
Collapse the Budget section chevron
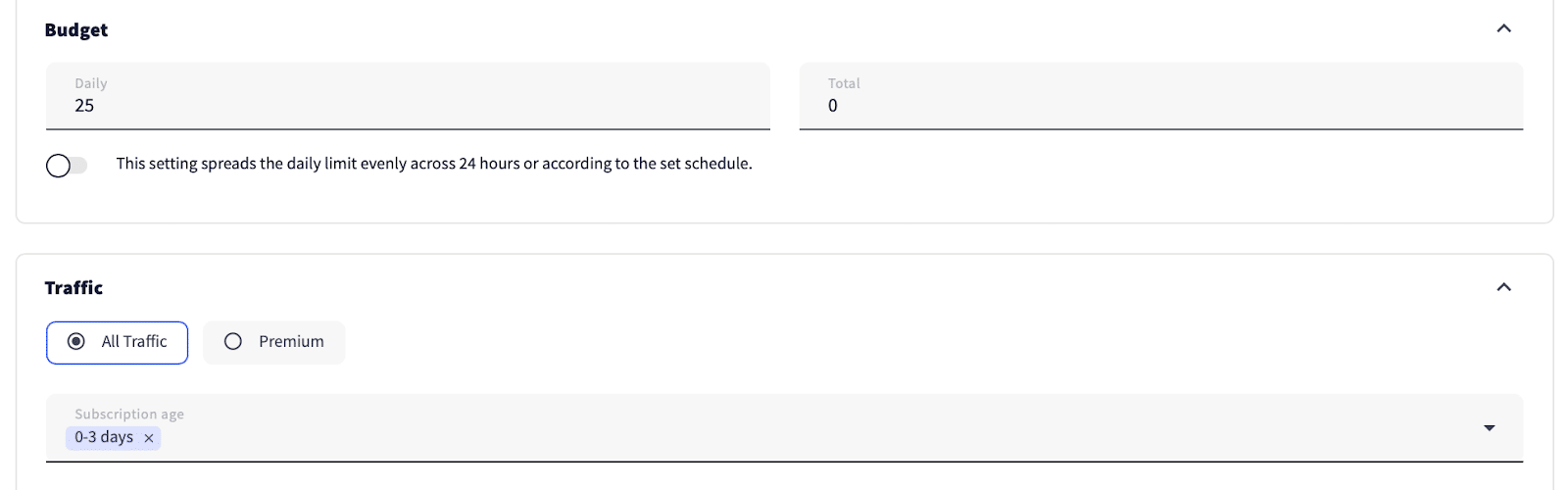[1503, 28]
